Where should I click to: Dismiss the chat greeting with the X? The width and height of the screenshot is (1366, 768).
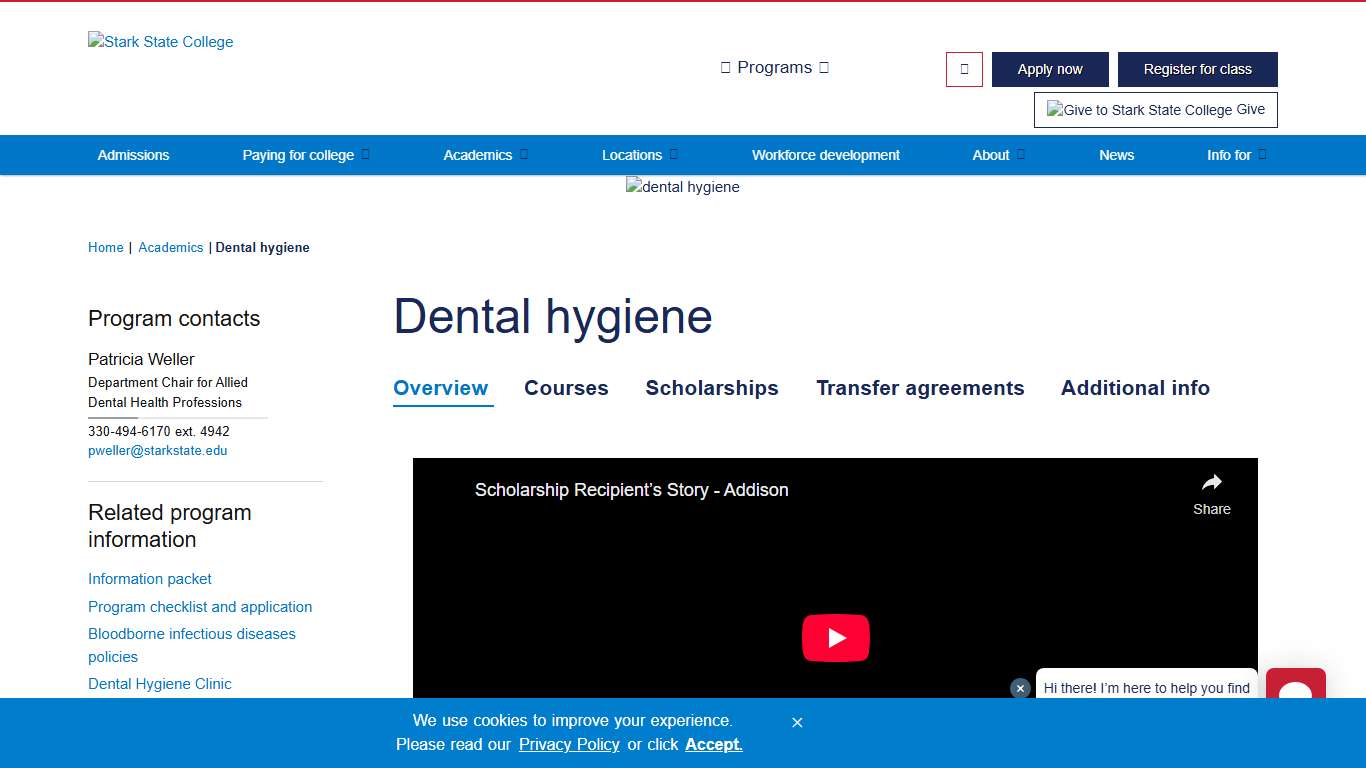click(x=1020, y=688)
